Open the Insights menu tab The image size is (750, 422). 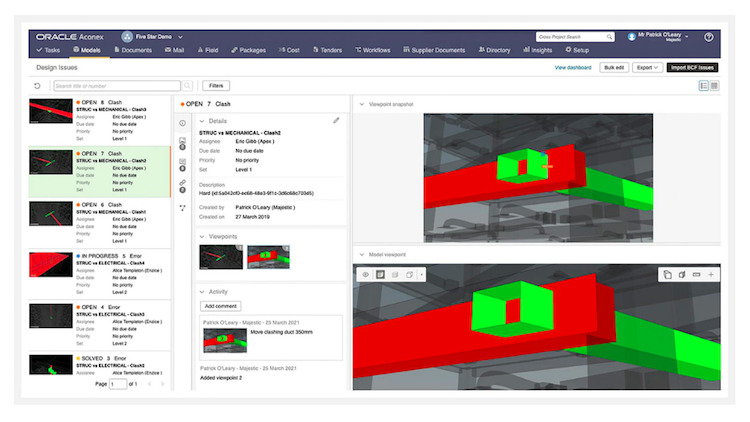click(538, 50)
